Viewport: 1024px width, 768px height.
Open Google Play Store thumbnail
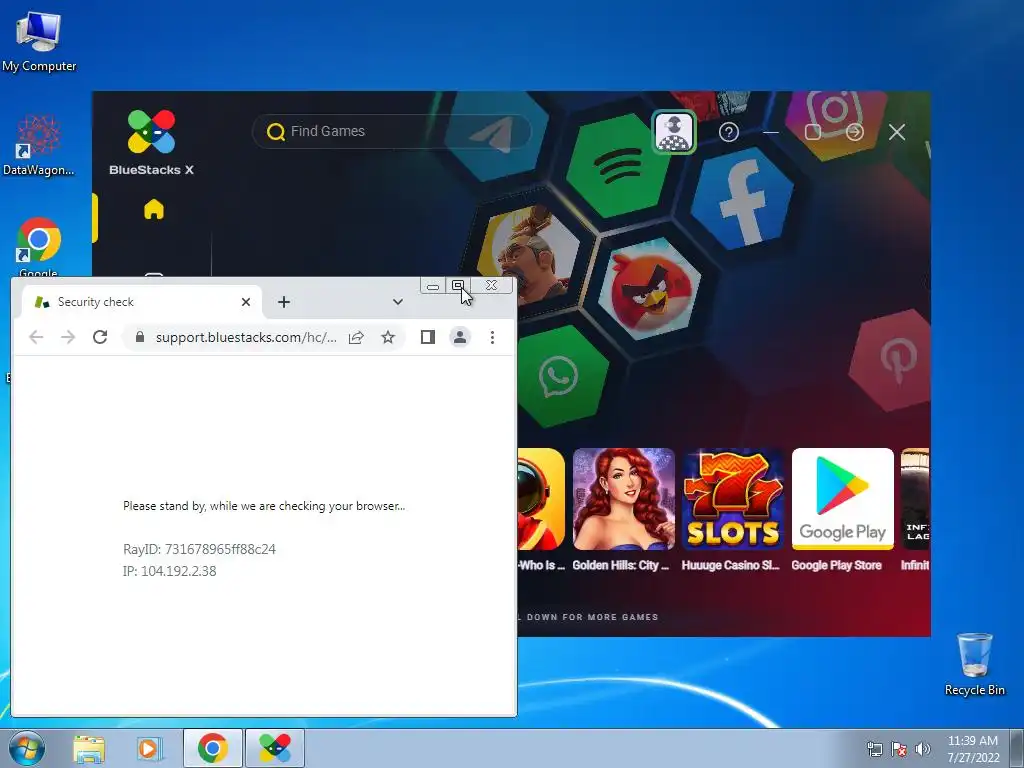pyautogui.click(x=842, y=499)
